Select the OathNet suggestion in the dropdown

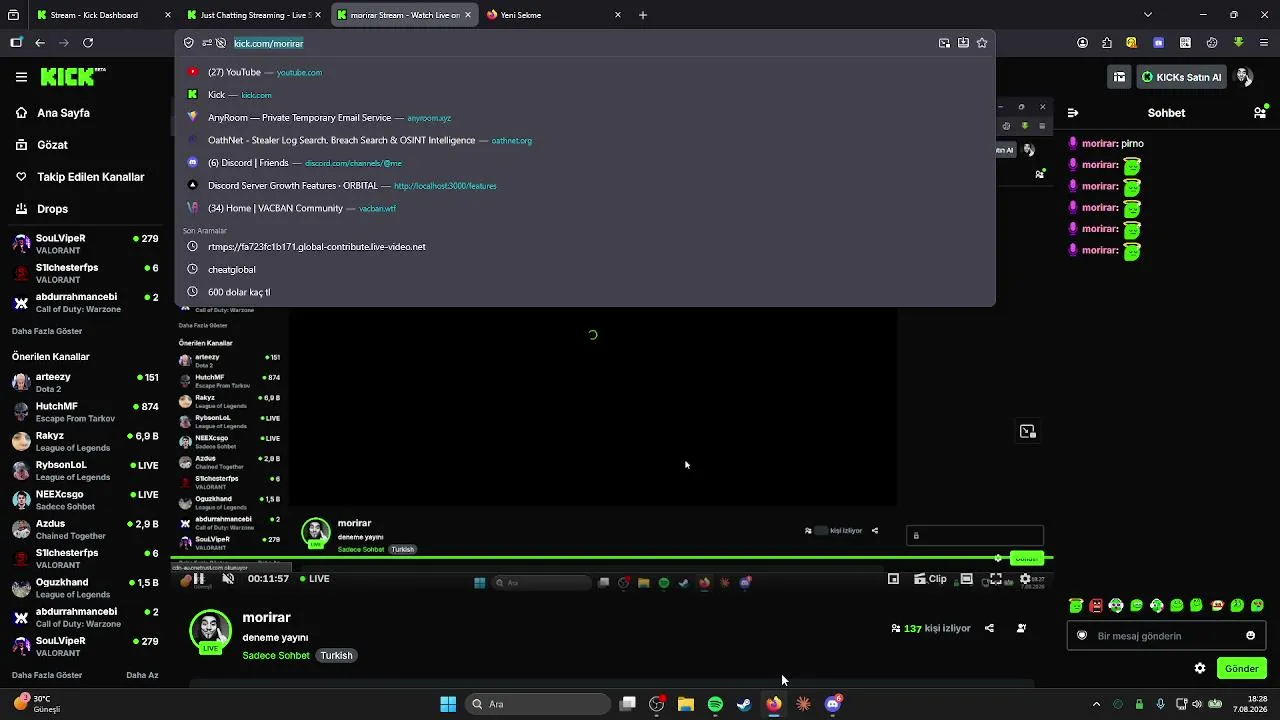pos(585,140)
